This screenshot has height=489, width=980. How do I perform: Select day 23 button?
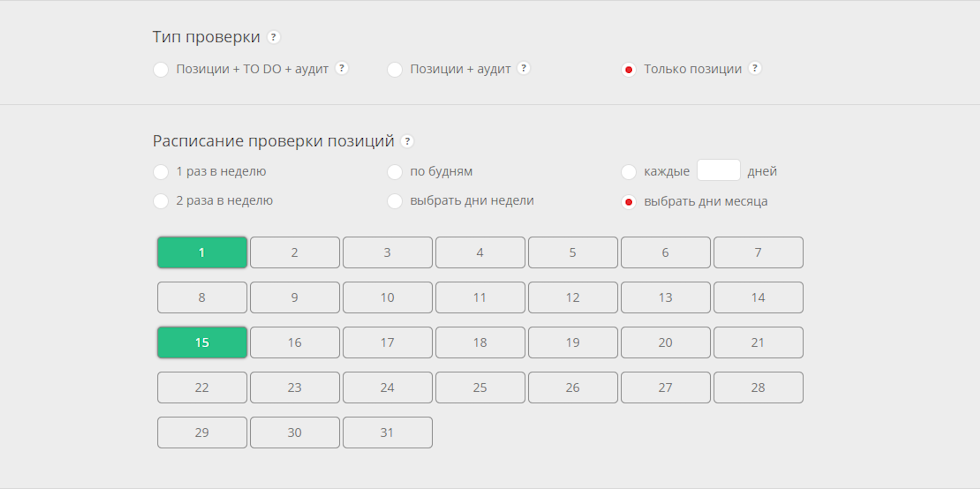[x=295, y=388]
